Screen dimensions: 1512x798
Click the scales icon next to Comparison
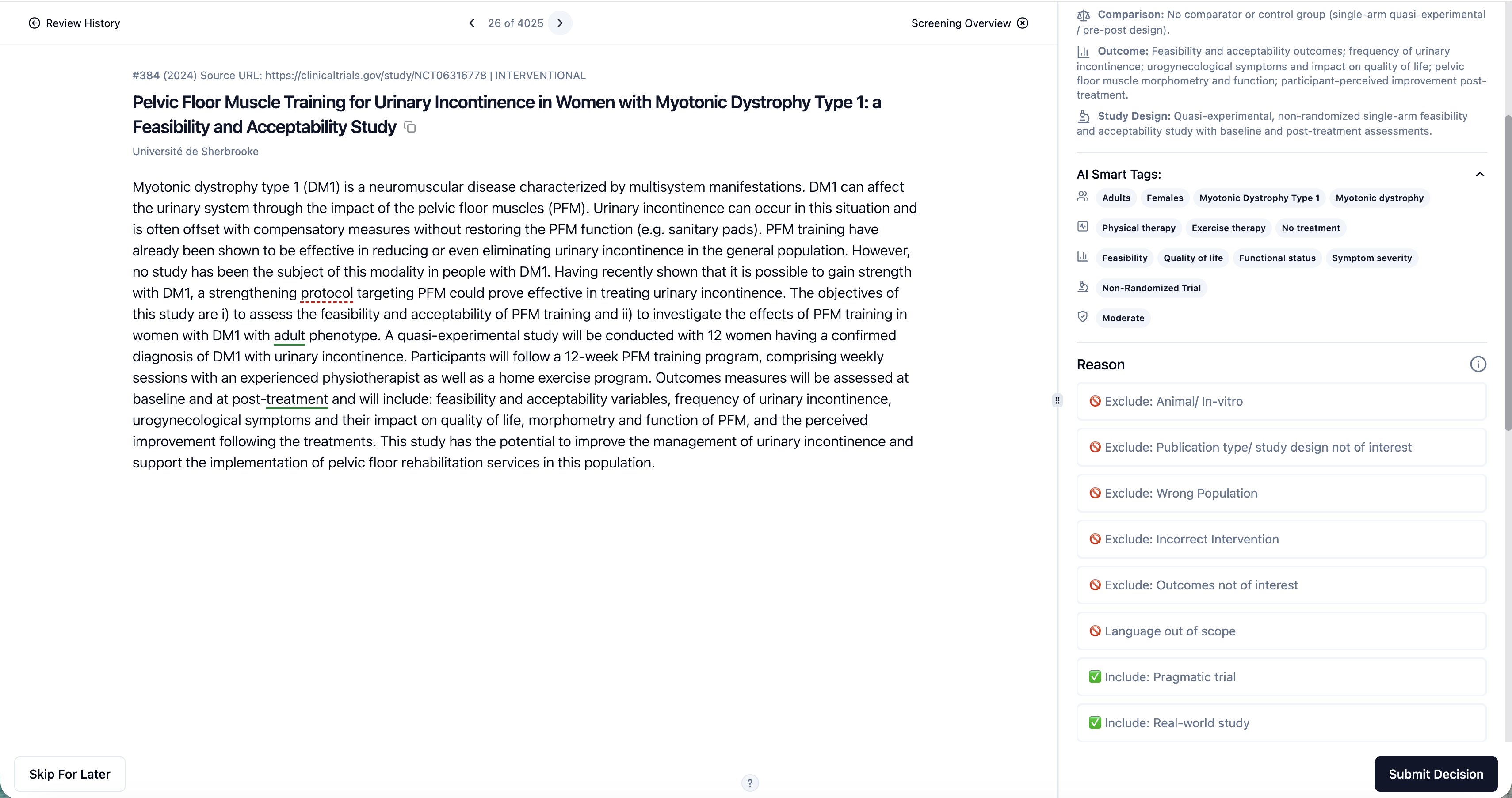pos(1084,15)
